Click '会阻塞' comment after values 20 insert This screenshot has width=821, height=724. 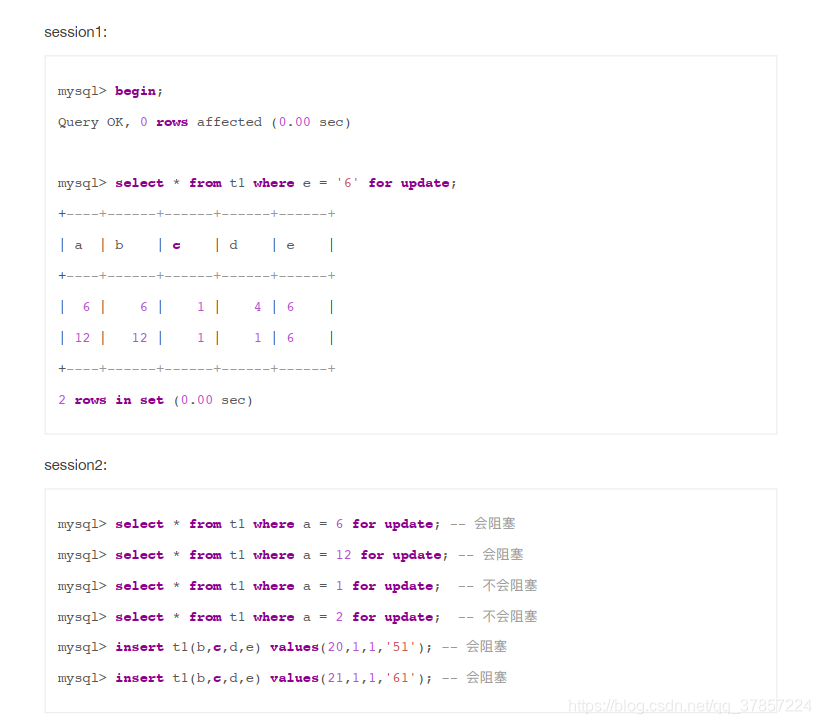point(486,647)
